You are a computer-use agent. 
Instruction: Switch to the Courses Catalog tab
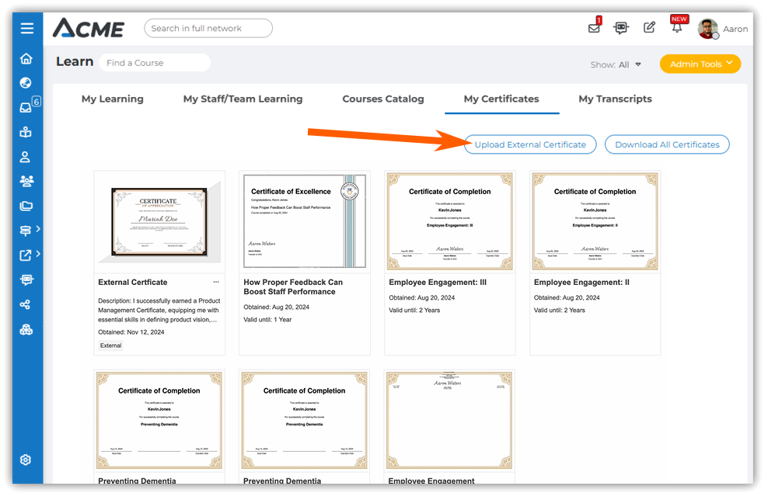tap(383, 99)
